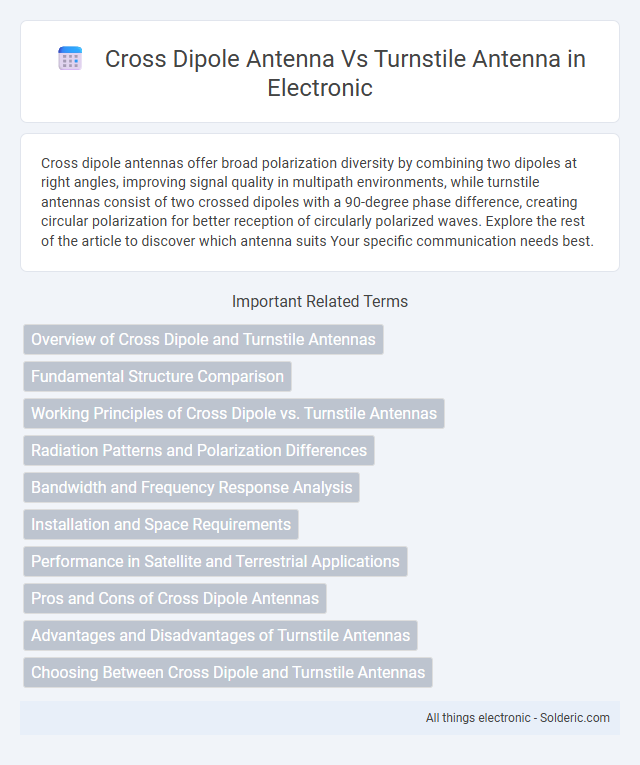Click the word Electronic in the title
Viewport: 640px width, 765px height.
(x=320, y=88)
